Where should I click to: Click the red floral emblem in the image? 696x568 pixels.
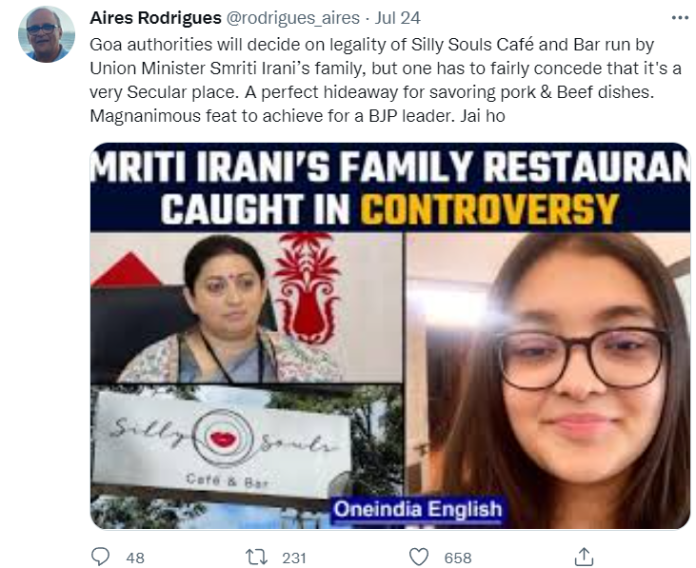[x=308, y=288]
